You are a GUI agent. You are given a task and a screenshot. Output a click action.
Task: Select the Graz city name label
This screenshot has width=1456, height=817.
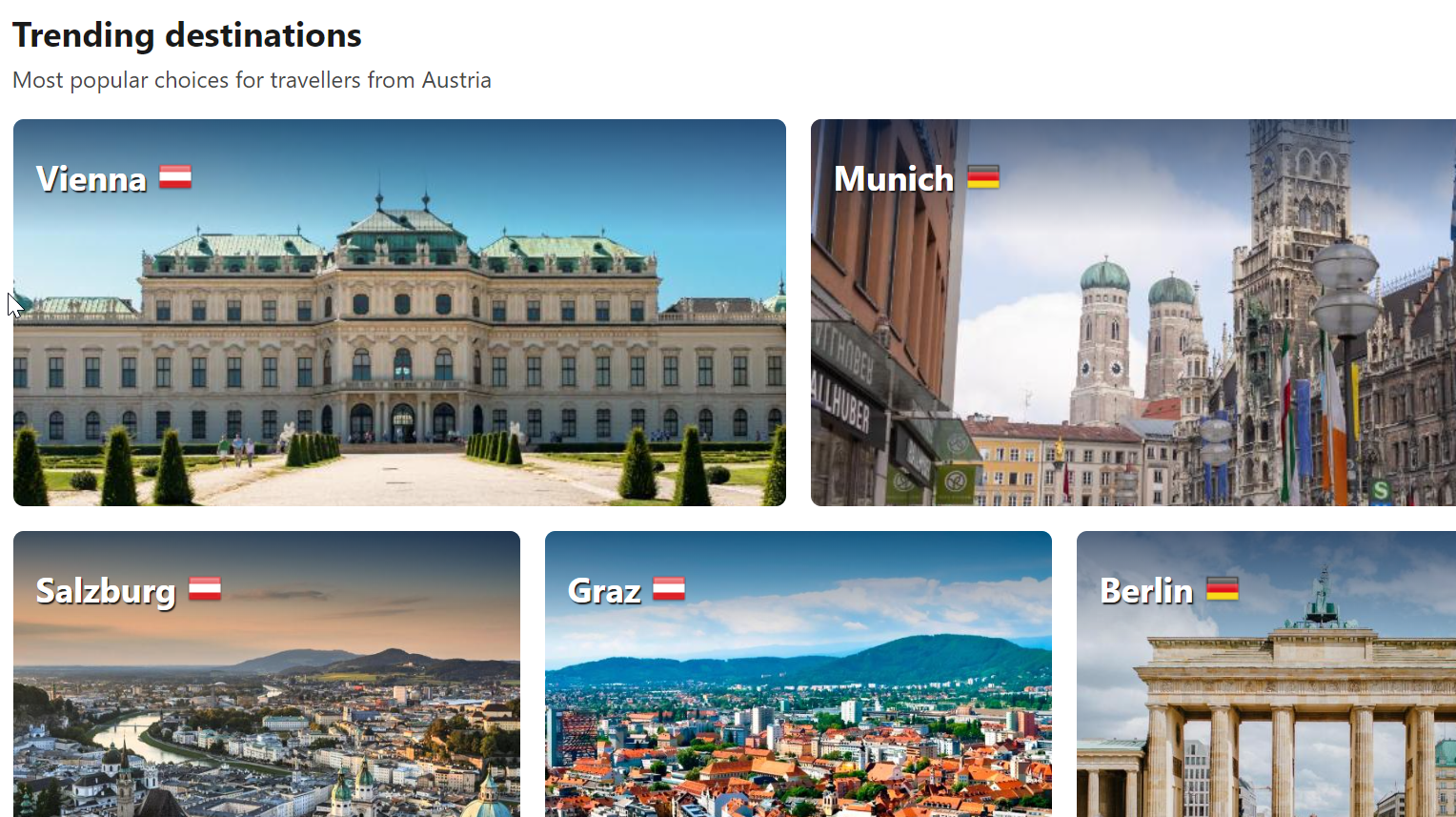[x=604, y=591]
